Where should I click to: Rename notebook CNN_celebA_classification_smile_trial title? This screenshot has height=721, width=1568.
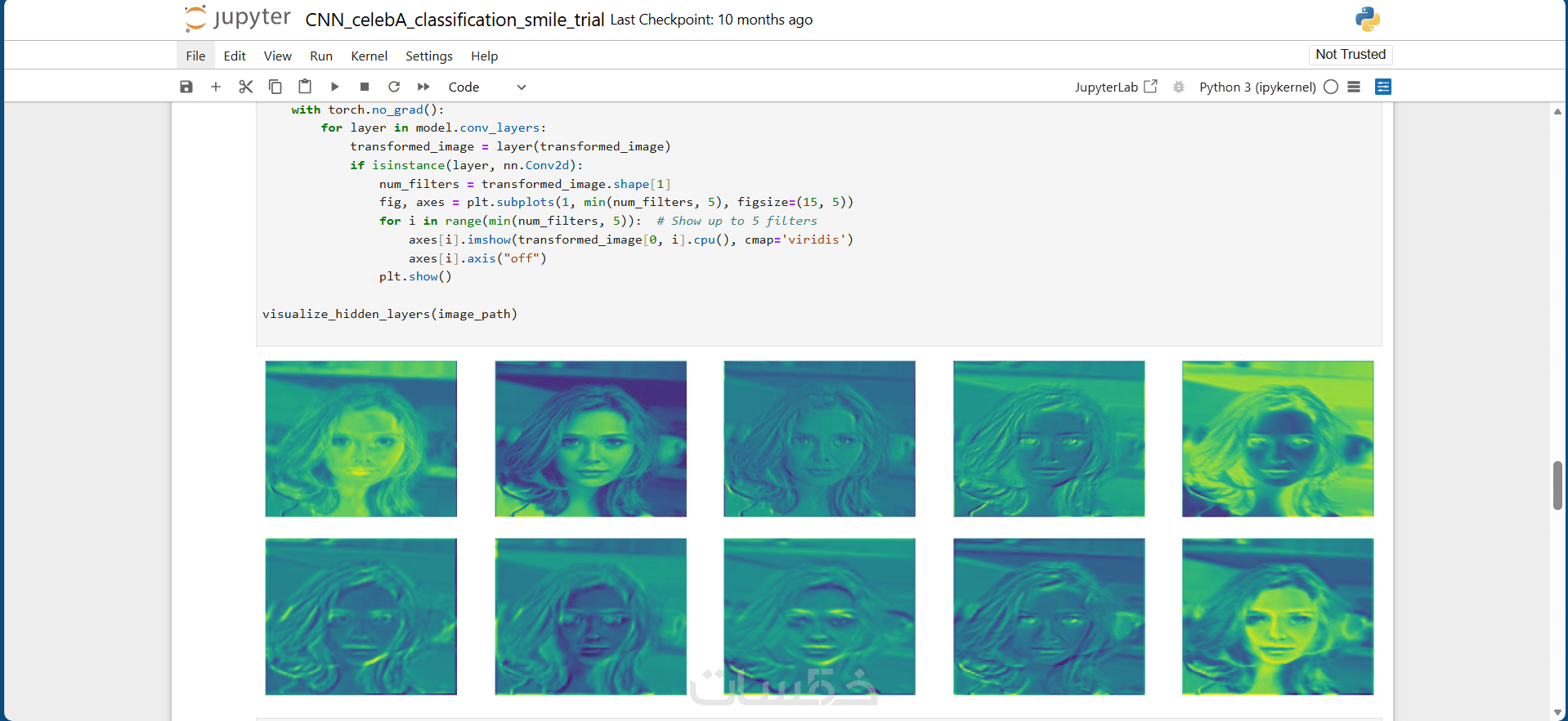[455, 20]
